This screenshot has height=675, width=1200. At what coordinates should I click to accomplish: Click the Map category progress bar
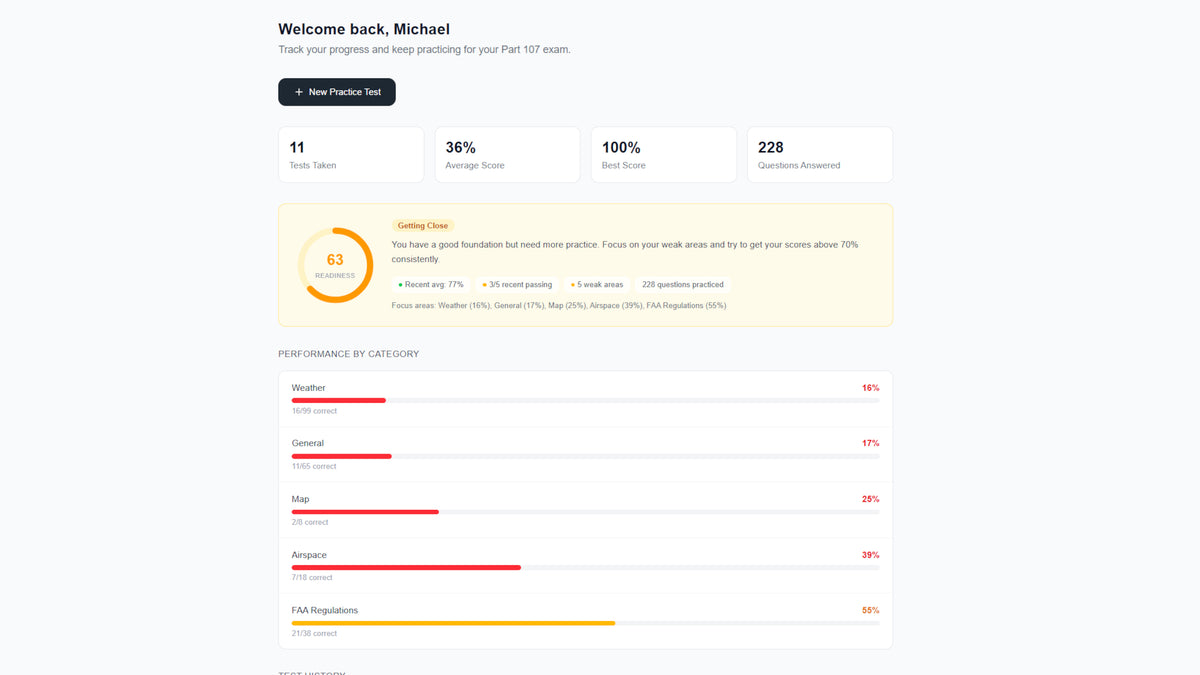point(585,512)
